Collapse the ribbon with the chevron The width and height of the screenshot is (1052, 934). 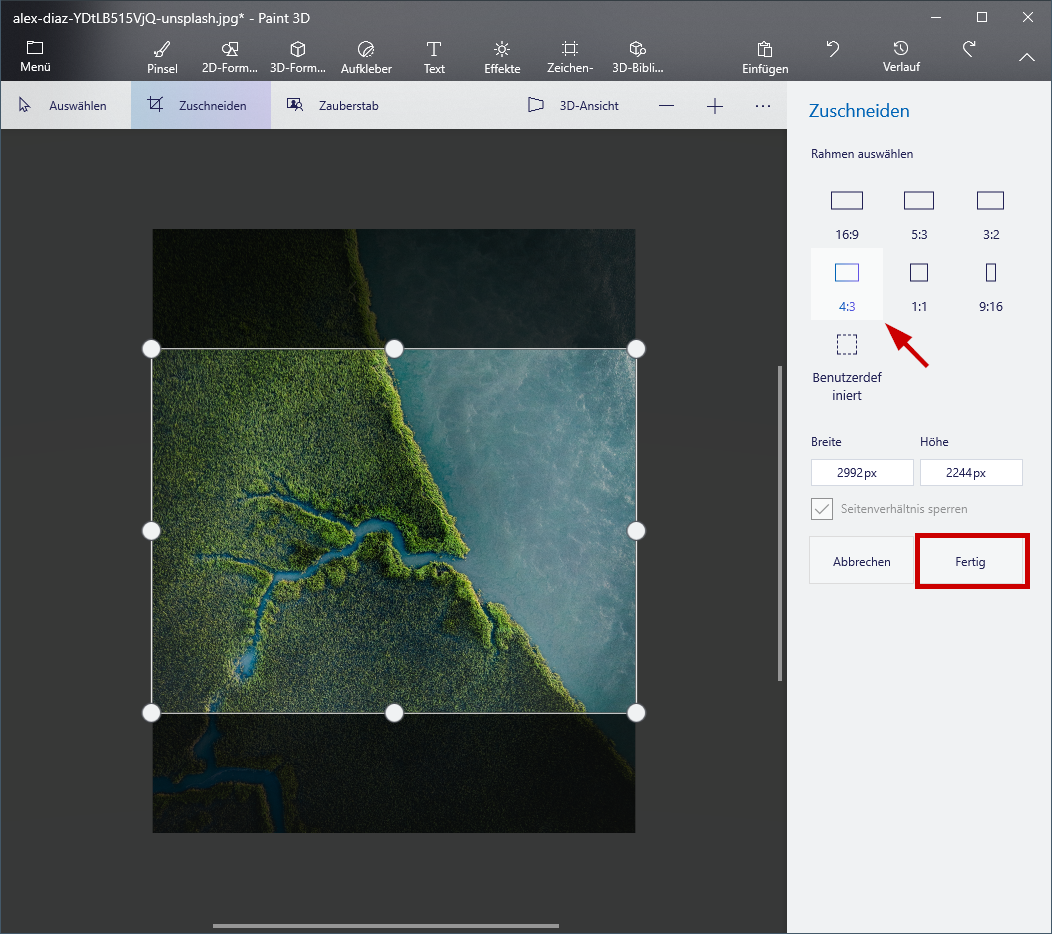click(1027, 57)
